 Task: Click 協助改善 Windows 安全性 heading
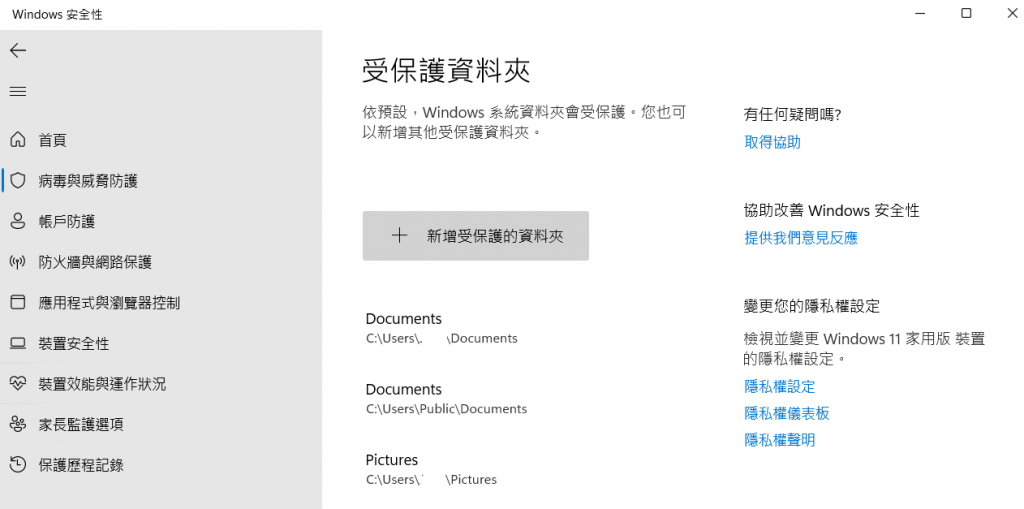(831, 210)
